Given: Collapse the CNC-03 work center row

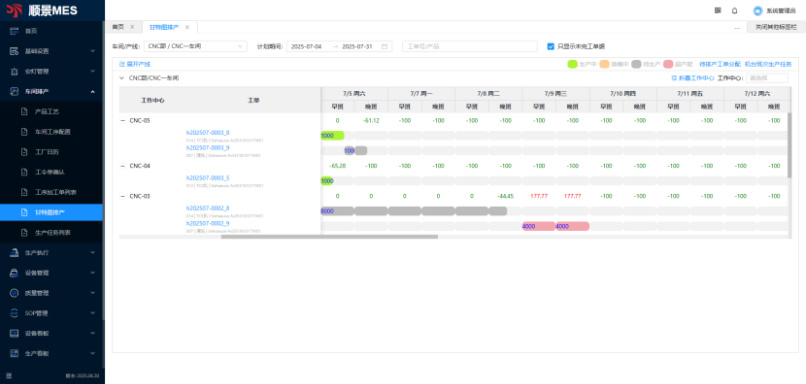Looking at the screenshot, I should [x=122, y=196].
